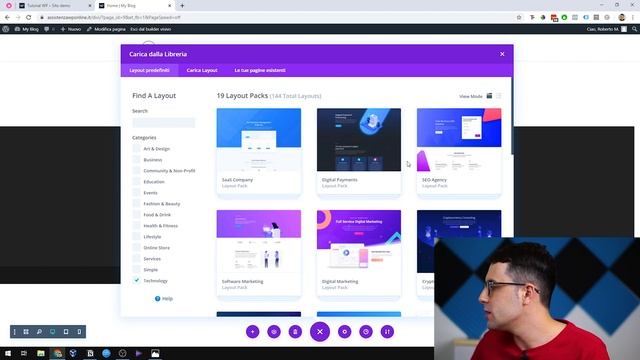Image resolution: width=640 pixels, height=360 pixels.
Task: Click the purple plus load-layout button
Action: click(x=253, y=332)
